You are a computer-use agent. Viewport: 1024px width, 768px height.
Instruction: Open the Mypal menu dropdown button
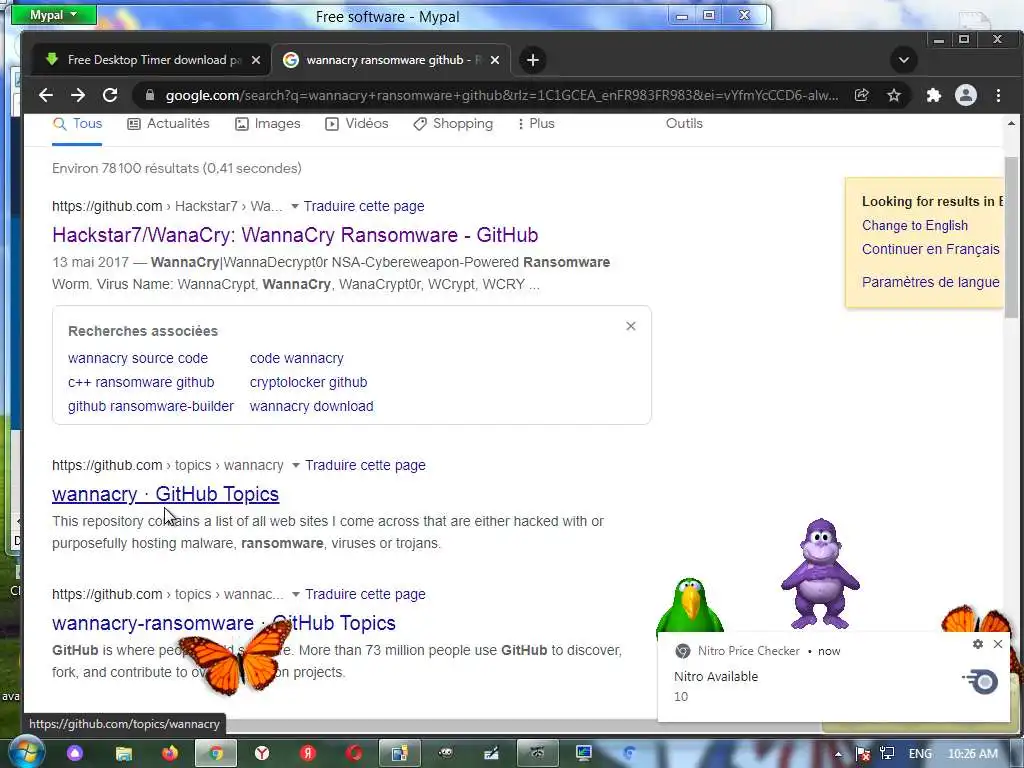(x=54, y=14)
